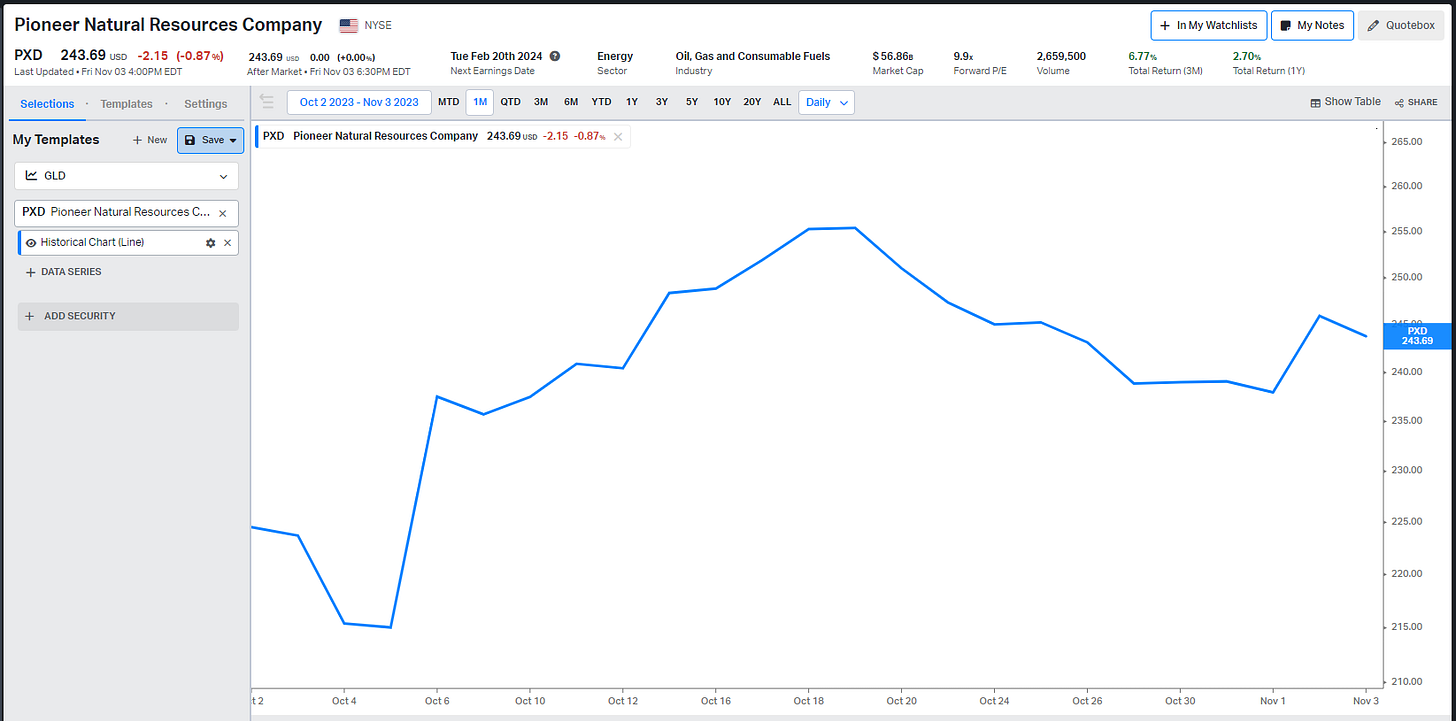Switch chart to 3Y range
This screenshot has width=1456, height=721.
click(662, 102)
